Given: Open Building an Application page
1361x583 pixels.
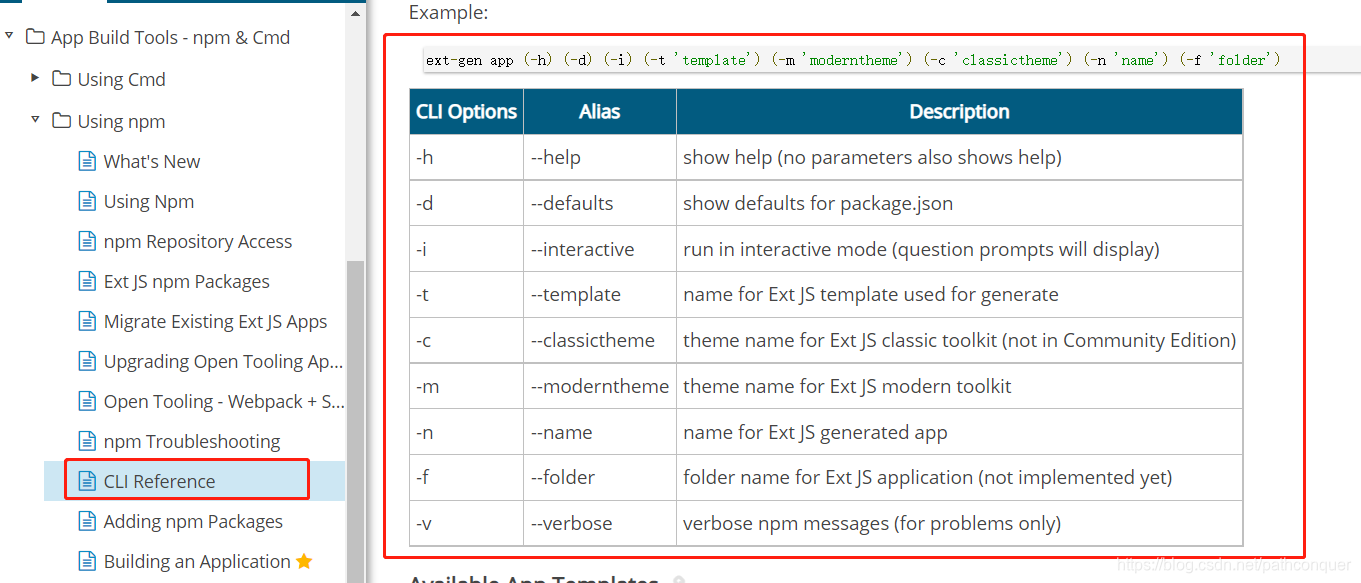Looking at the screenshot, I should pyautogui.click(x=197, y=561).
